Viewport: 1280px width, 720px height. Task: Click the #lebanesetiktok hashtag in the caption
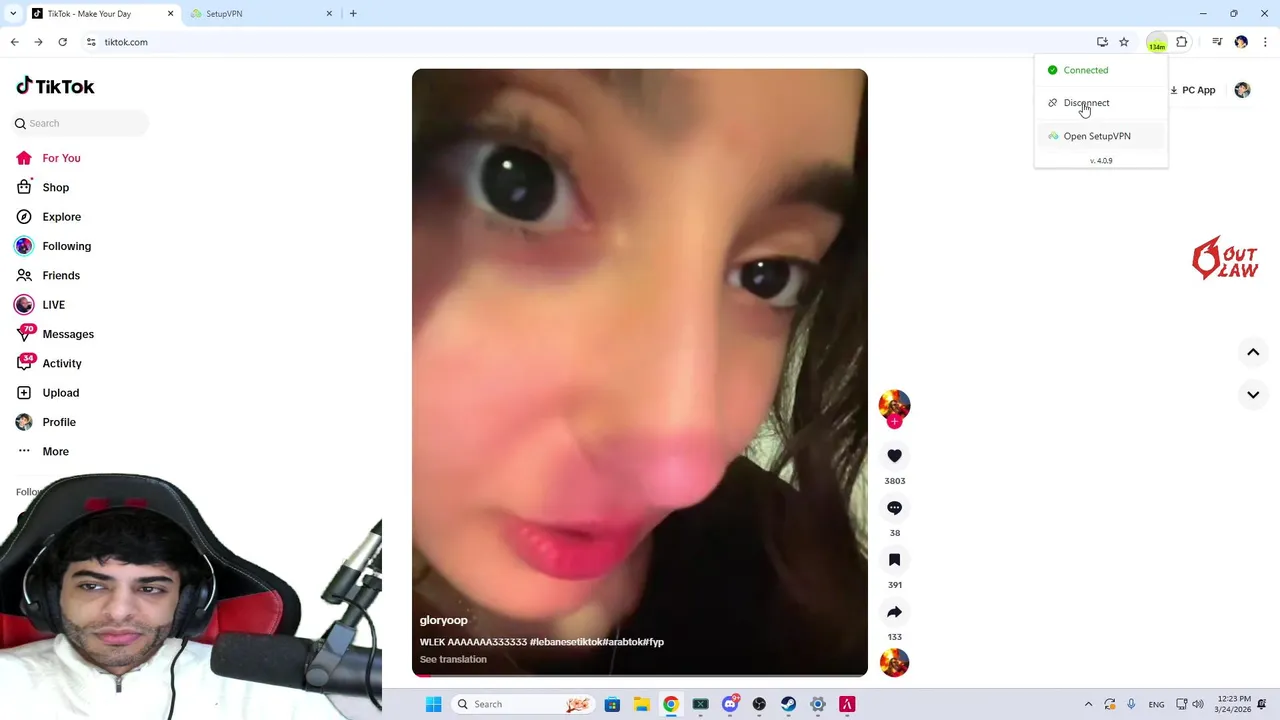(566, 642)
